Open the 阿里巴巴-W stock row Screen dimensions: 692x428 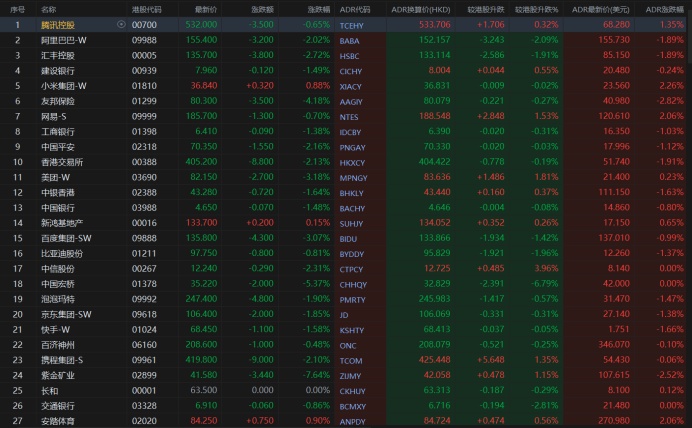(64, 39)
